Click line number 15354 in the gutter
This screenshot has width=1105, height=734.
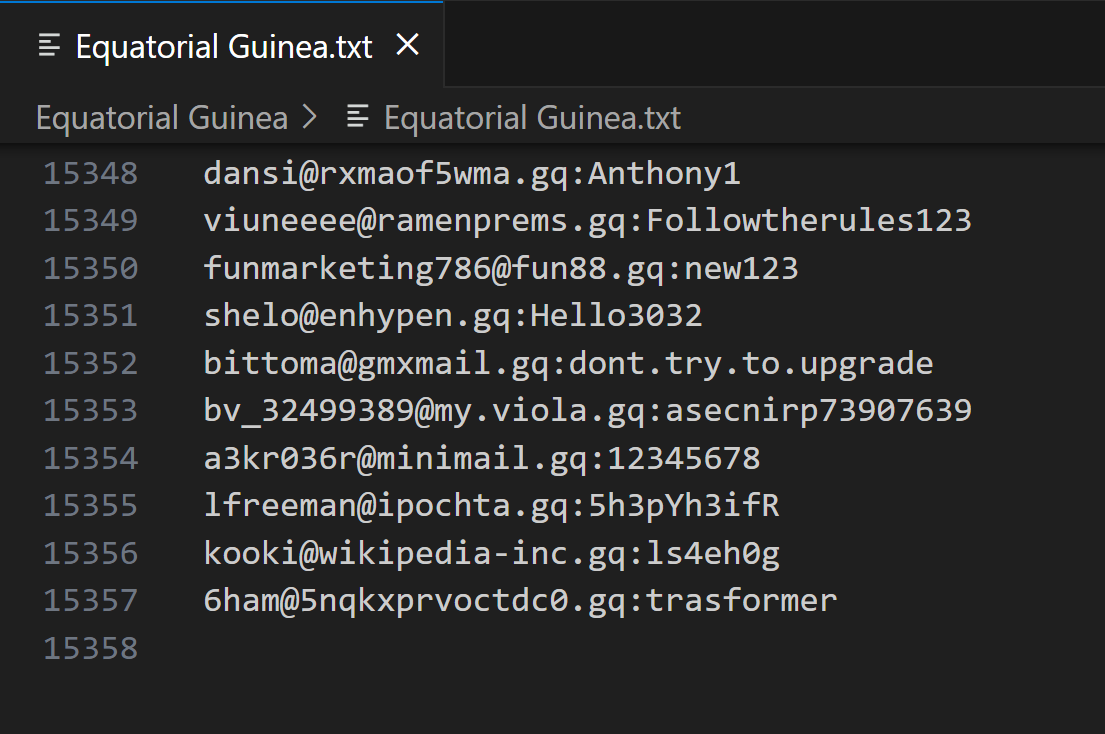click(x=91, y=459)
